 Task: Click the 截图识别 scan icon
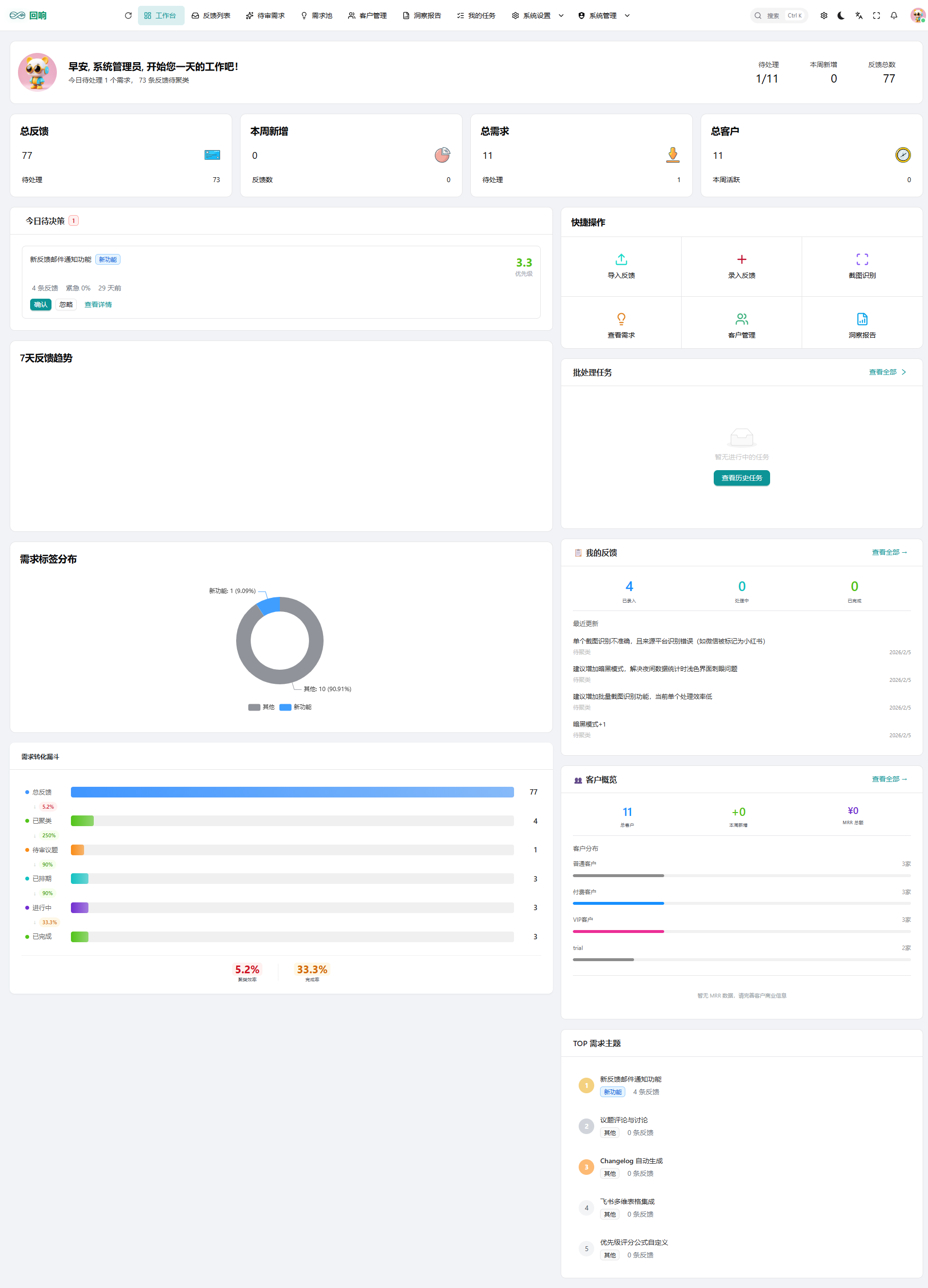click(862, 259)
